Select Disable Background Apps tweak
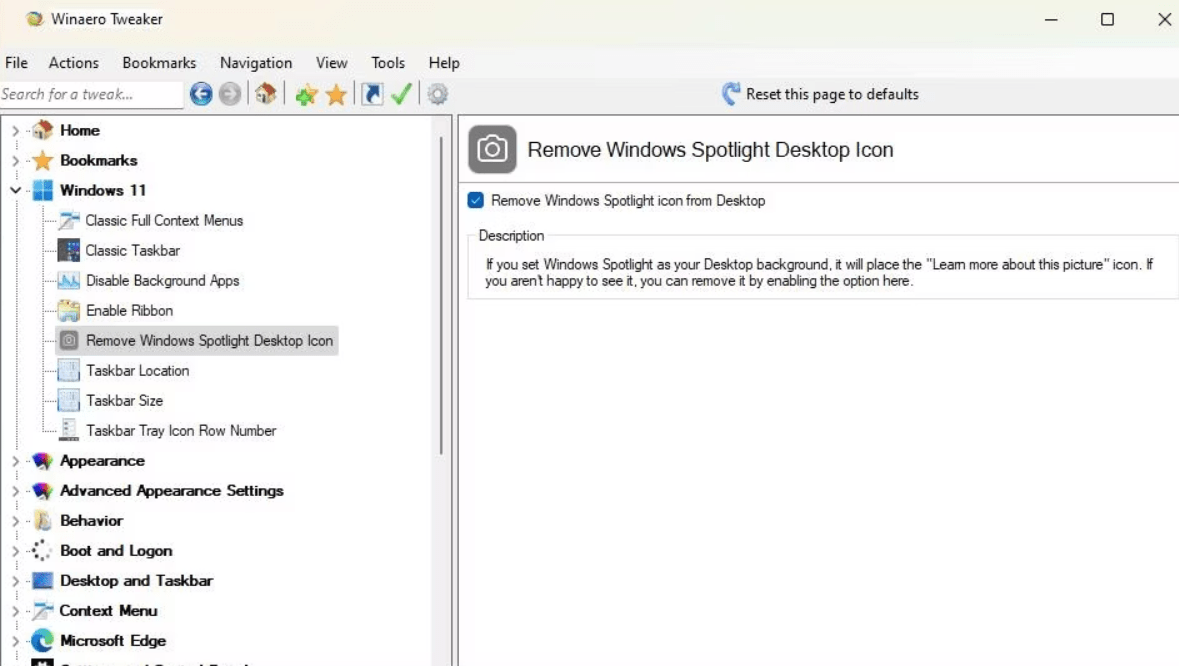 point(162,280)
